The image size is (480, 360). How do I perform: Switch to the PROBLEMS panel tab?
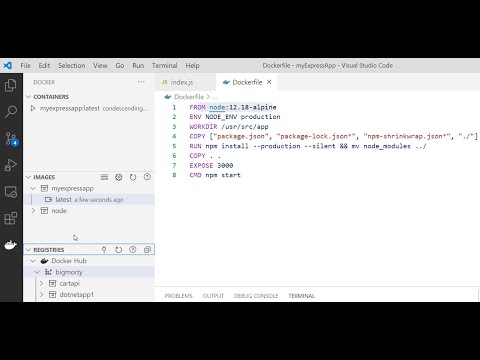[178, 296]
